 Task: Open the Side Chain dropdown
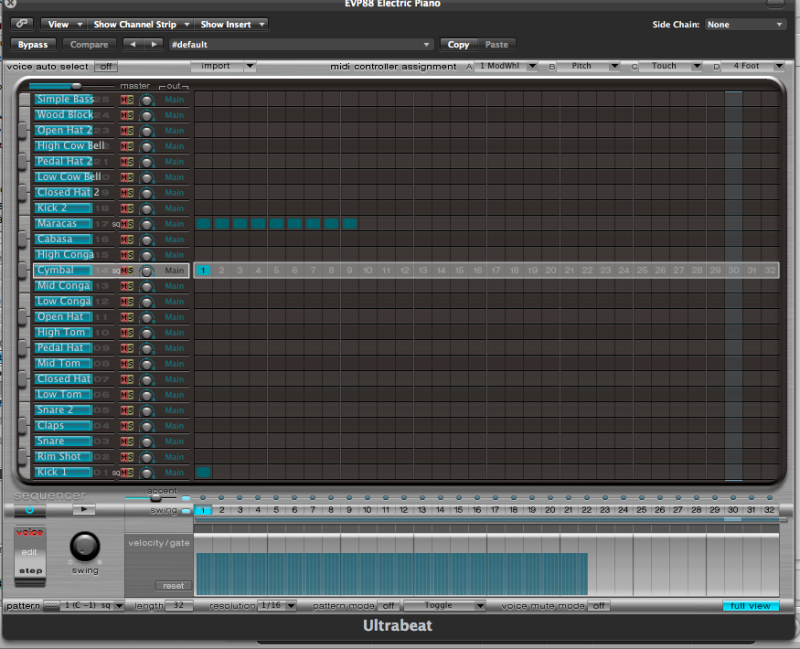pos(744,24)
